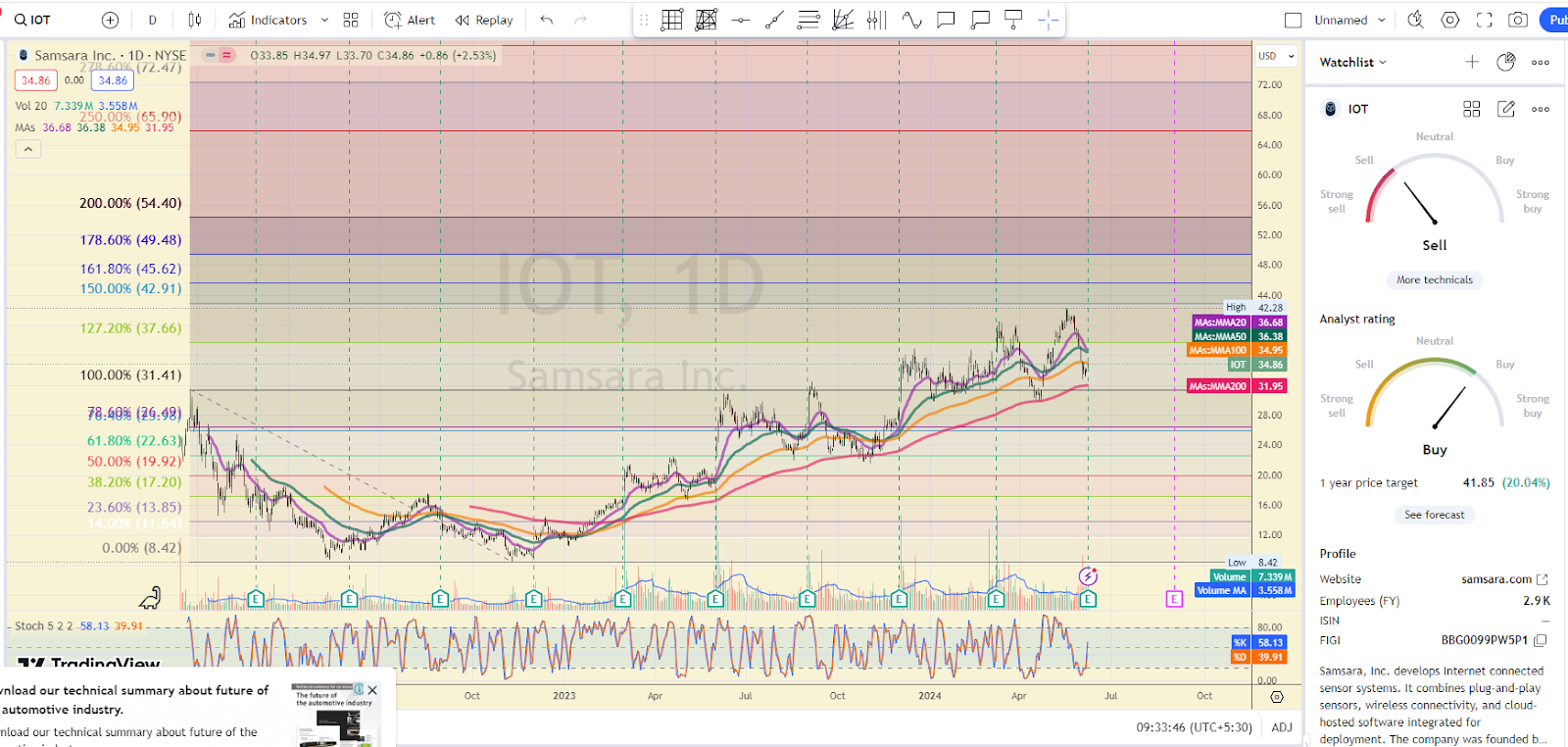Open the USD currency dropdown

[1277, 56]
